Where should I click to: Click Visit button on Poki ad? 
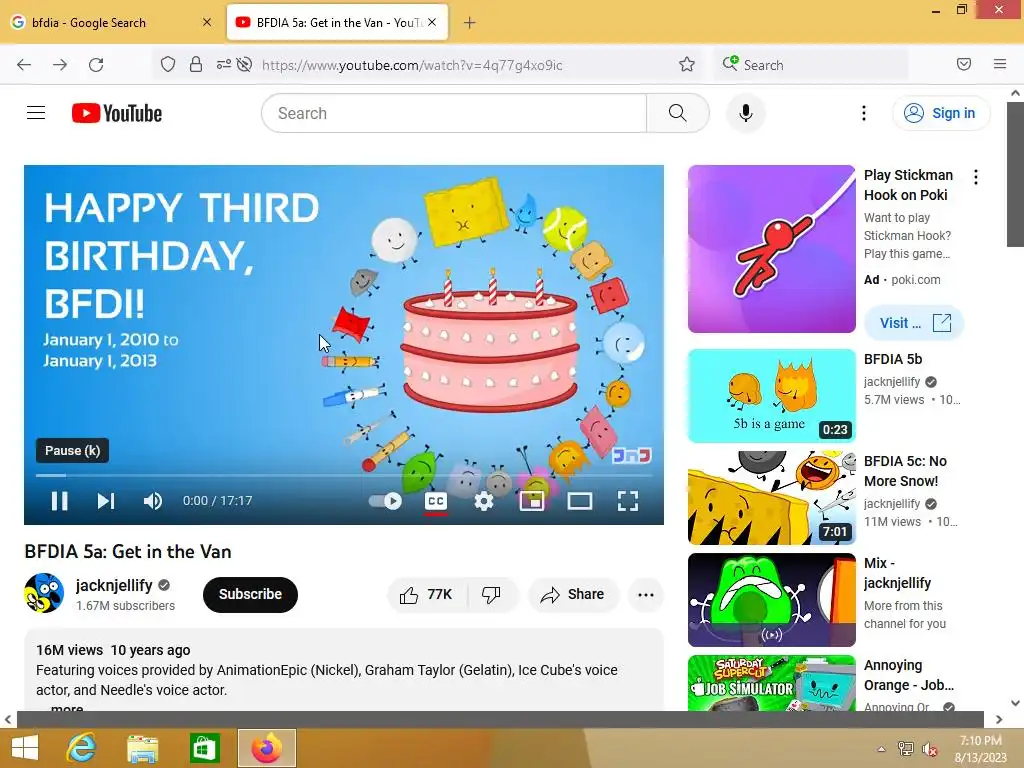click(914, 323)
